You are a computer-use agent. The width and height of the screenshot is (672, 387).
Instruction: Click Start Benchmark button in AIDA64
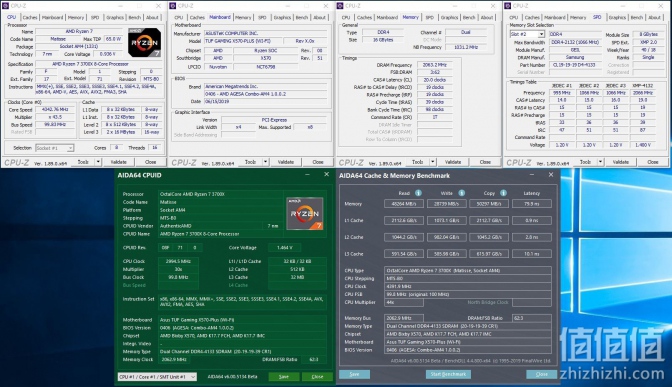tap(448, 374)
